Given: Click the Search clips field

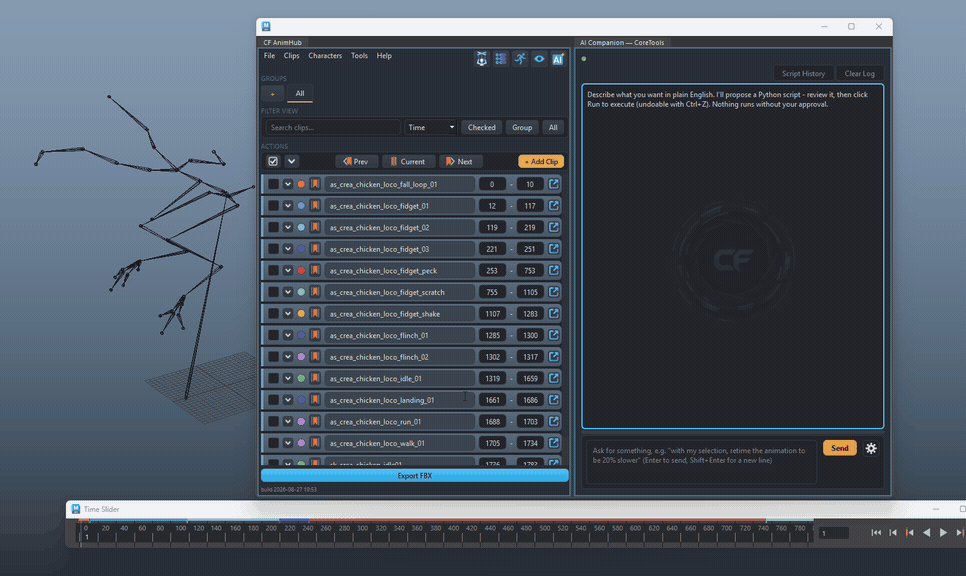Looking at the screenshot, I should click(333, 128).
